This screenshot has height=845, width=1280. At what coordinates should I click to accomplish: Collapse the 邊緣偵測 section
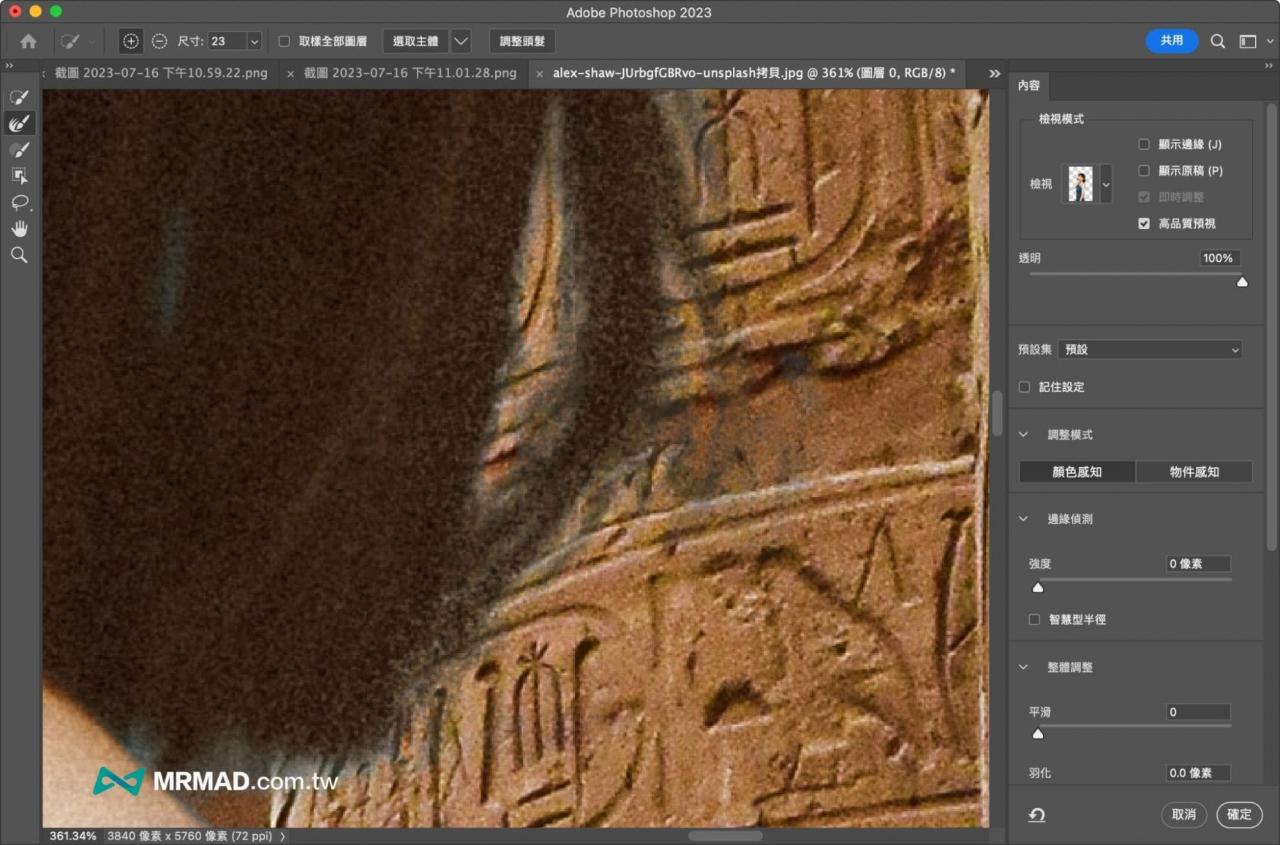(1024, 519)
